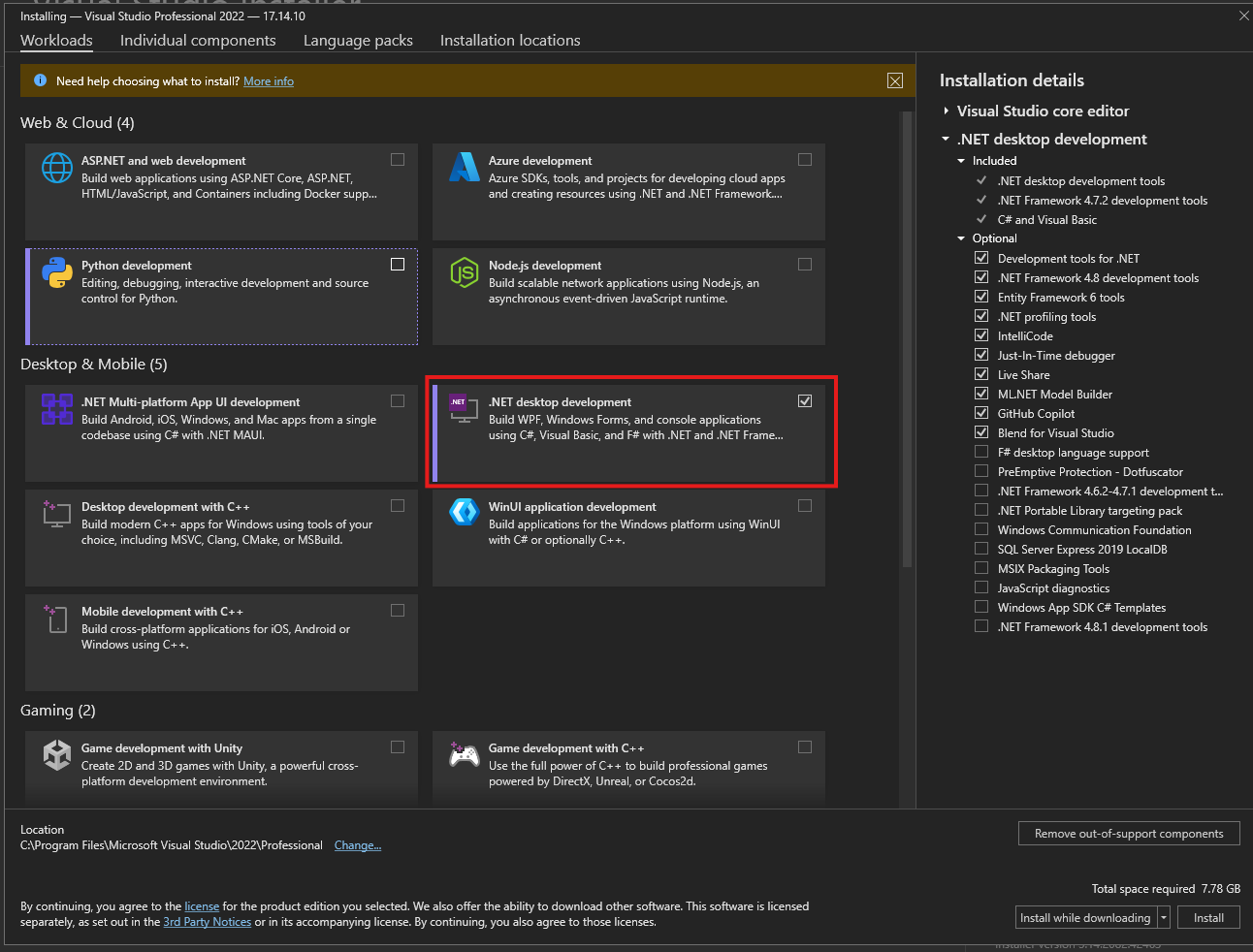Screen dimensions: 1253x952
Task: Collapse .NET desktop development details node
Action: pos(946,140)
